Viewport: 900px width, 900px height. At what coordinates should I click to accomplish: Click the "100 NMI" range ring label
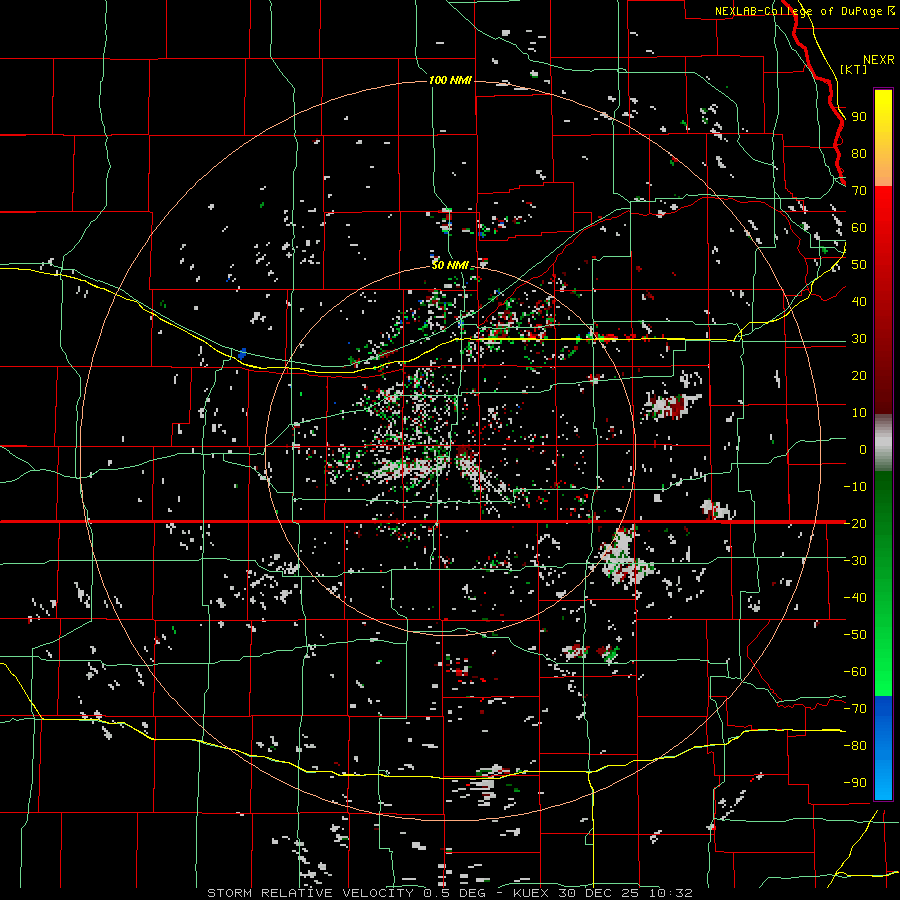pos(450,80)
